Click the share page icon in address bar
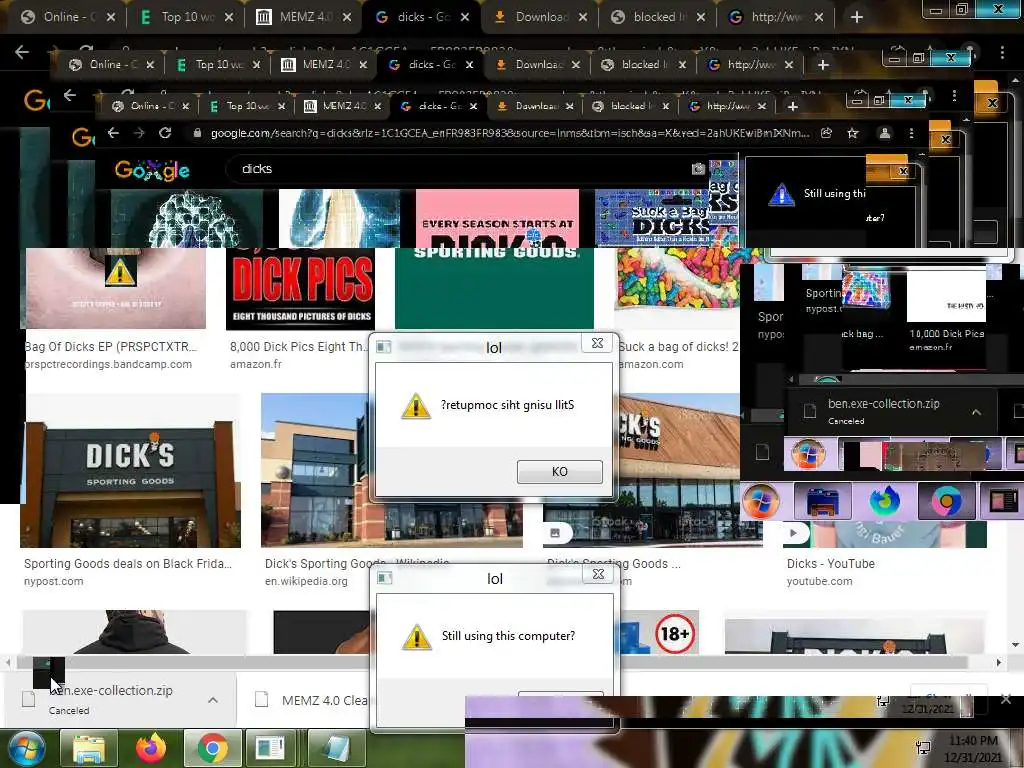The image size is (1024, 768). (x=826, y=133)
